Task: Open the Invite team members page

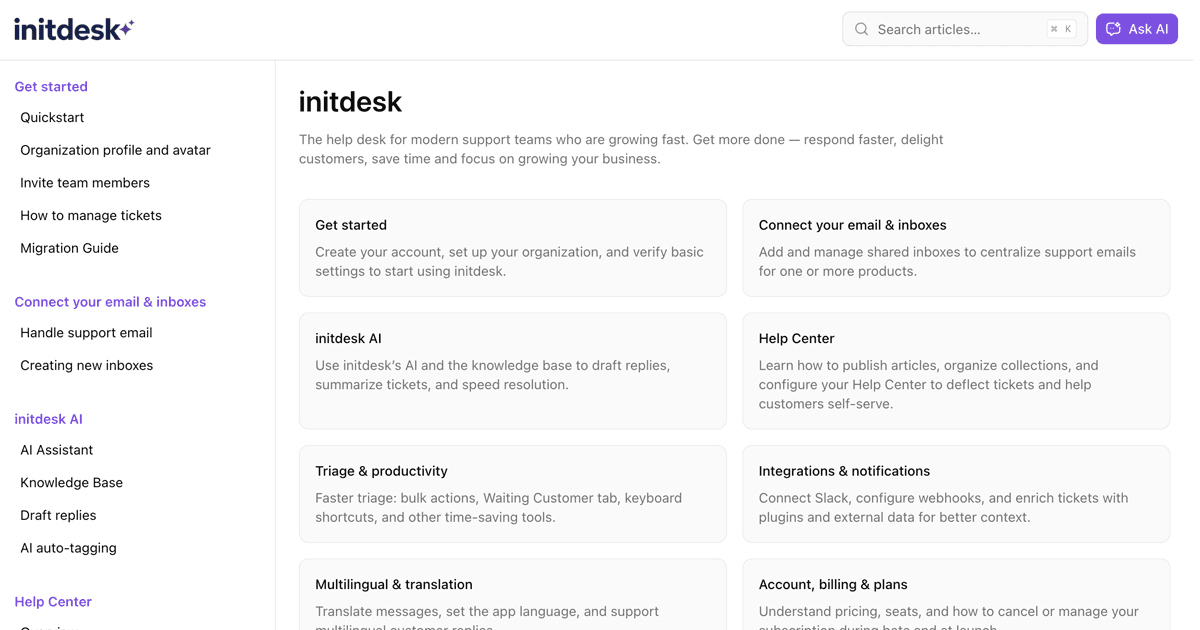Action: click(x=85, y=182)
